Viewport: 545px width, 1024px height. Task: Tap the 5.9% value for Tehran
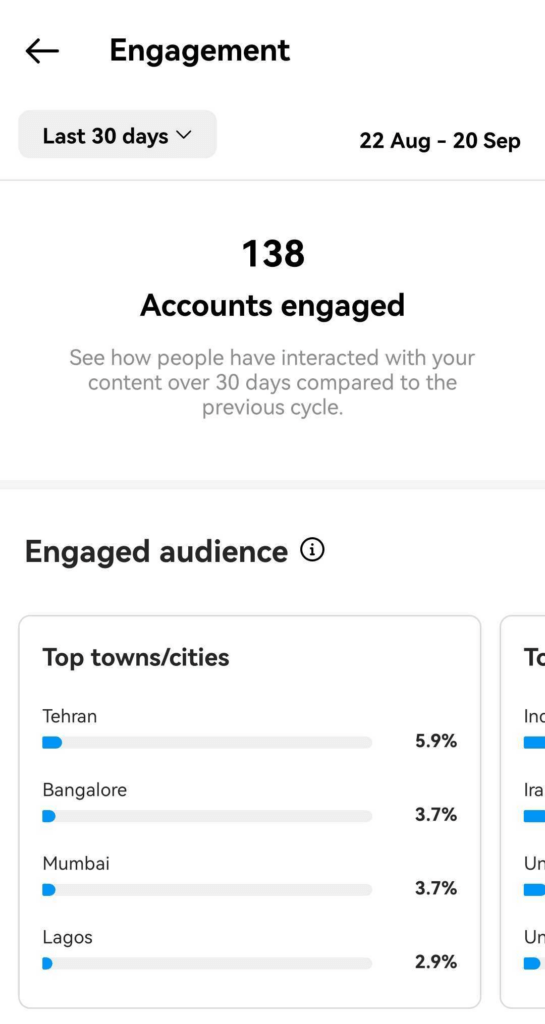point(436,741)
